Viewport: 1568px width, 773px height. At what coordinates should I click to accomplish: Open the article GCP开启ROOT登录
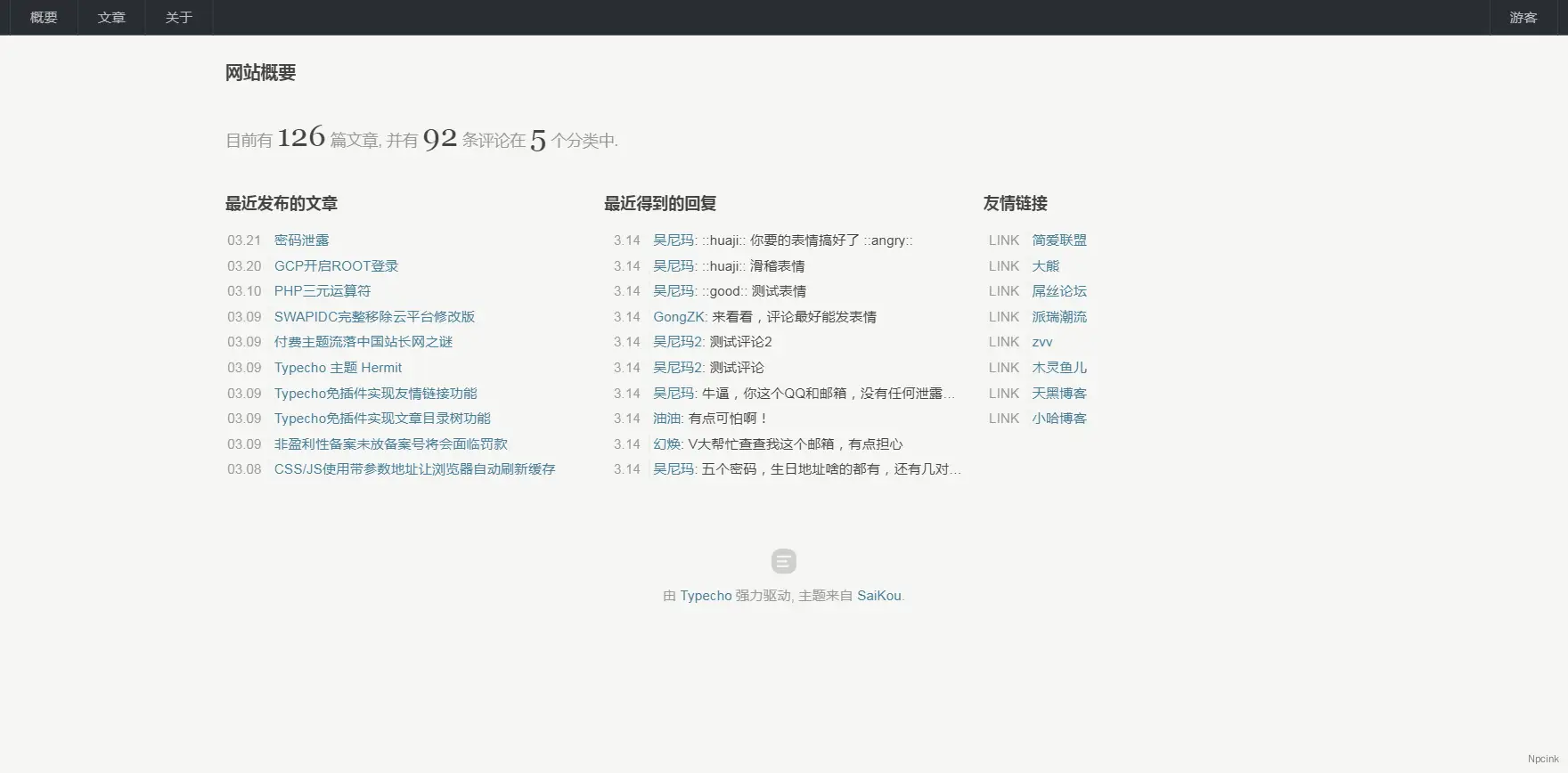pos(336,266)
